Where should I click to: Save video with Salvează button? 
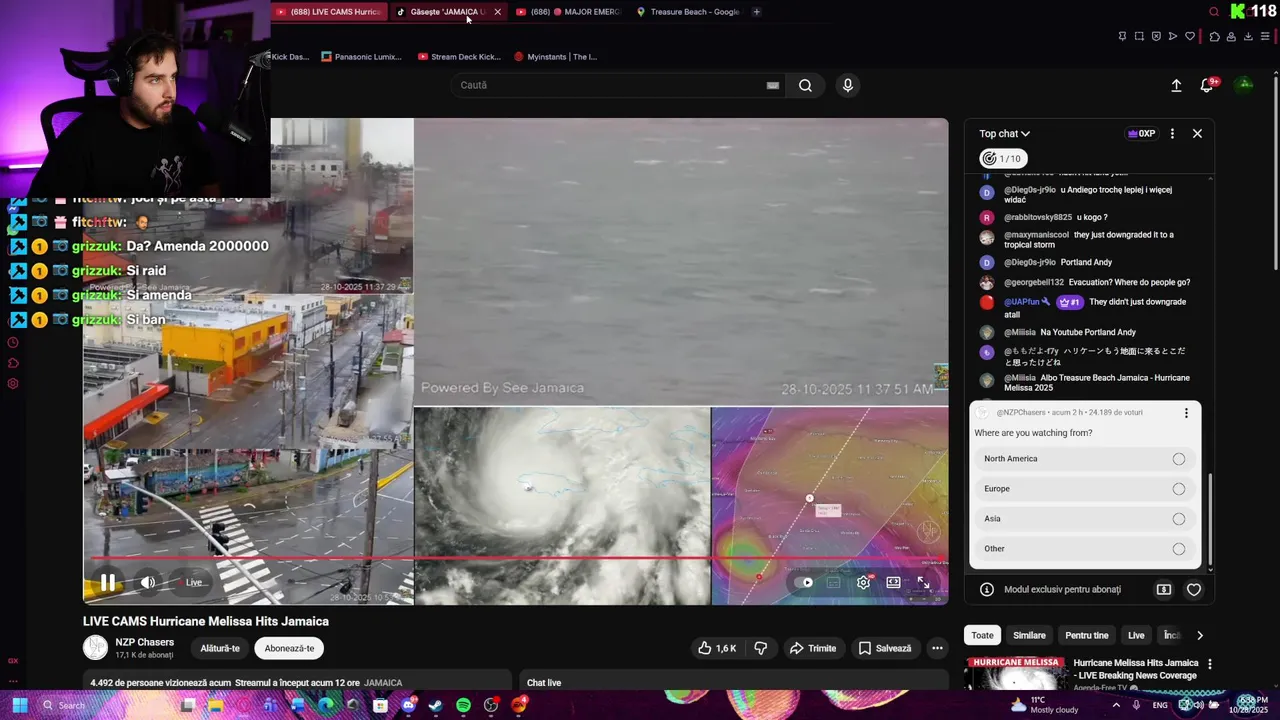[x=885, y=648]
